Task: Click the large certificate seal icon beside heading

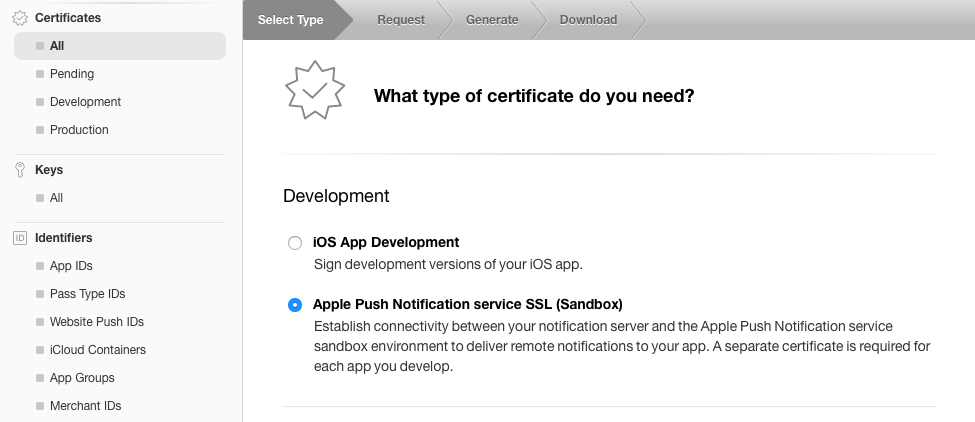Action: (x=315, y=90)
